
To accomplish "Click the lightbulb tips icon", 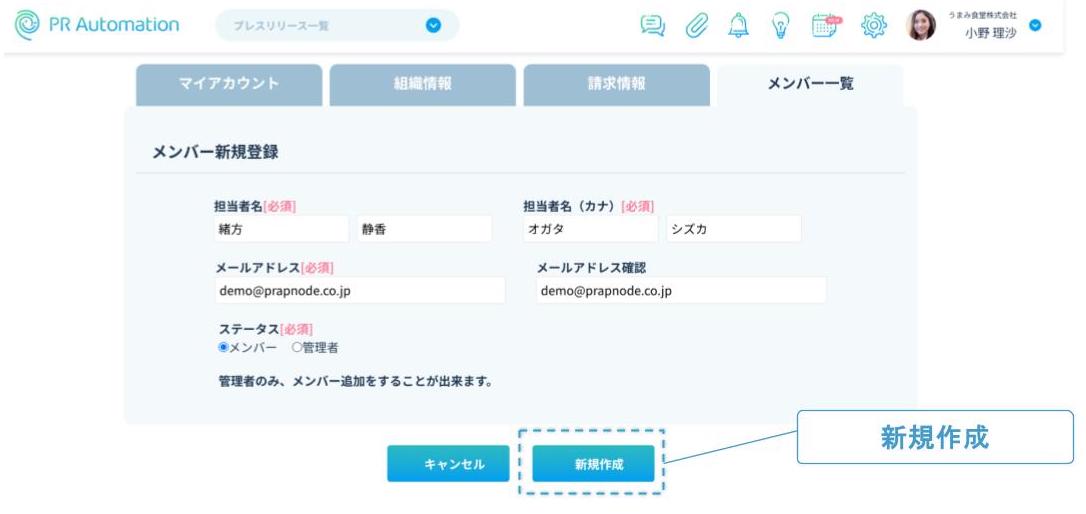I will 782,26.
